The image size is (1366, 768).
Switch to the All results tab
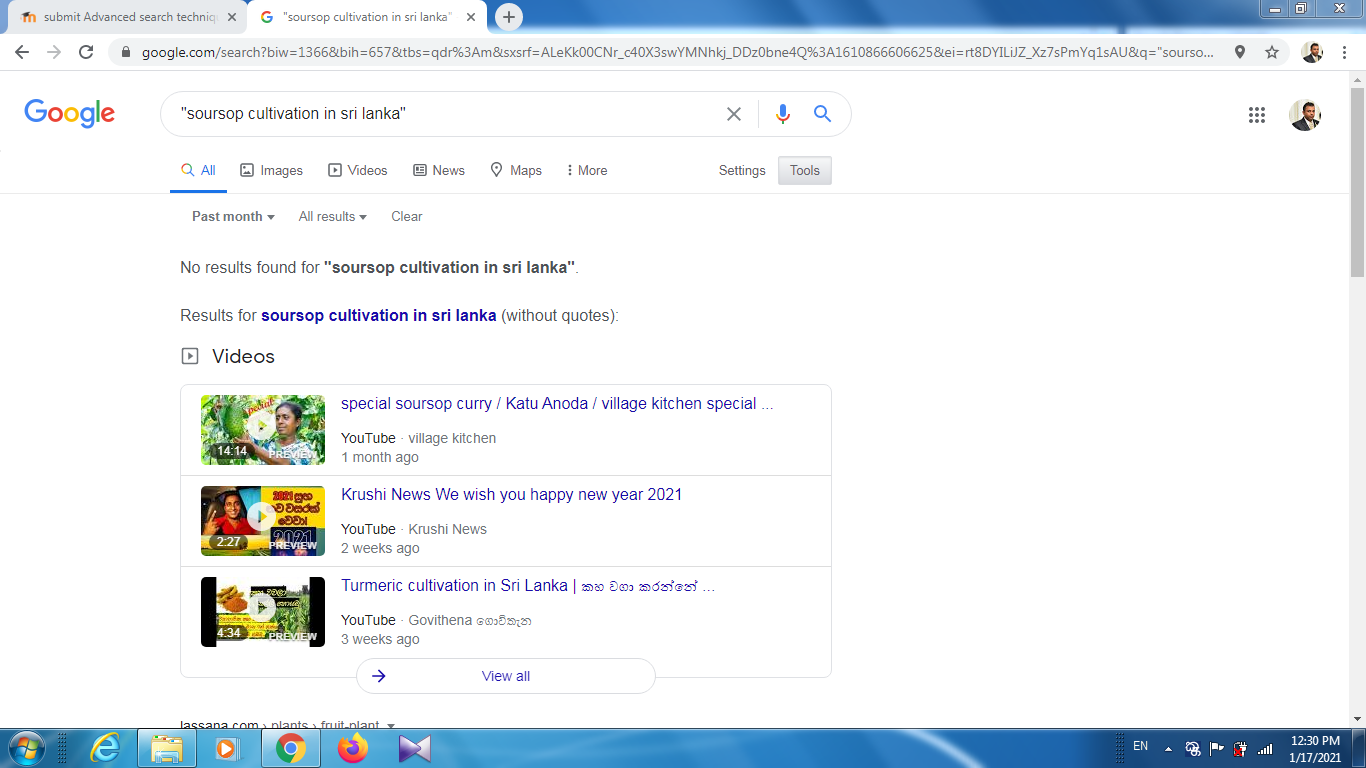coord(198,171)
